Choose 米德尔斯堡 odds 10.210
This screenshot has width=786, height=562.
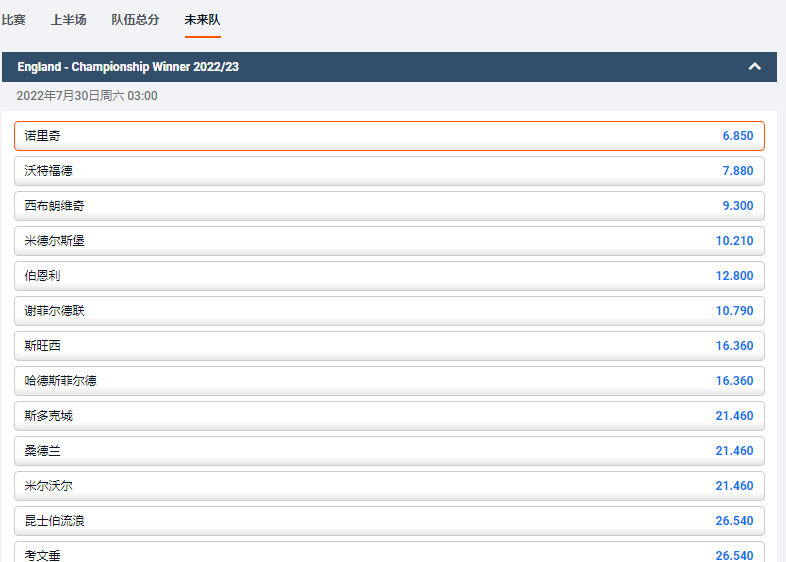[389, 241]
